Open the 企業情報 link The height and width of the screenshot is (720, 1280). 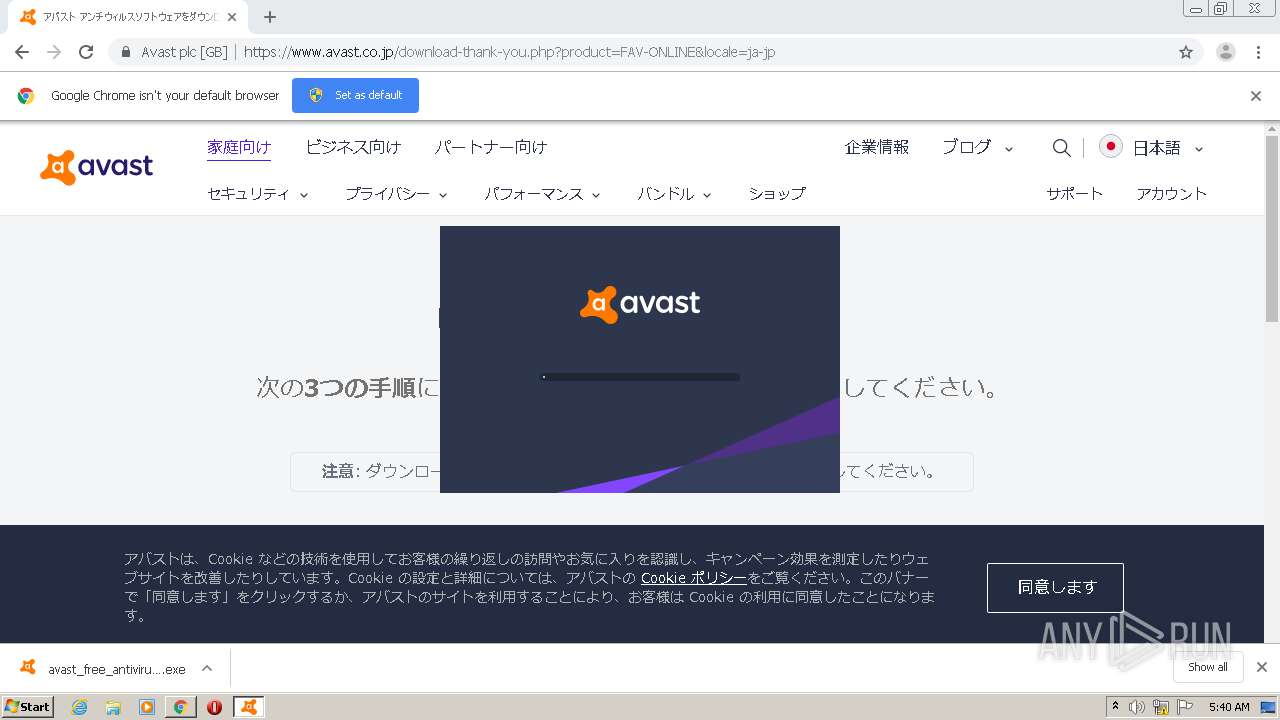[877, 147]
